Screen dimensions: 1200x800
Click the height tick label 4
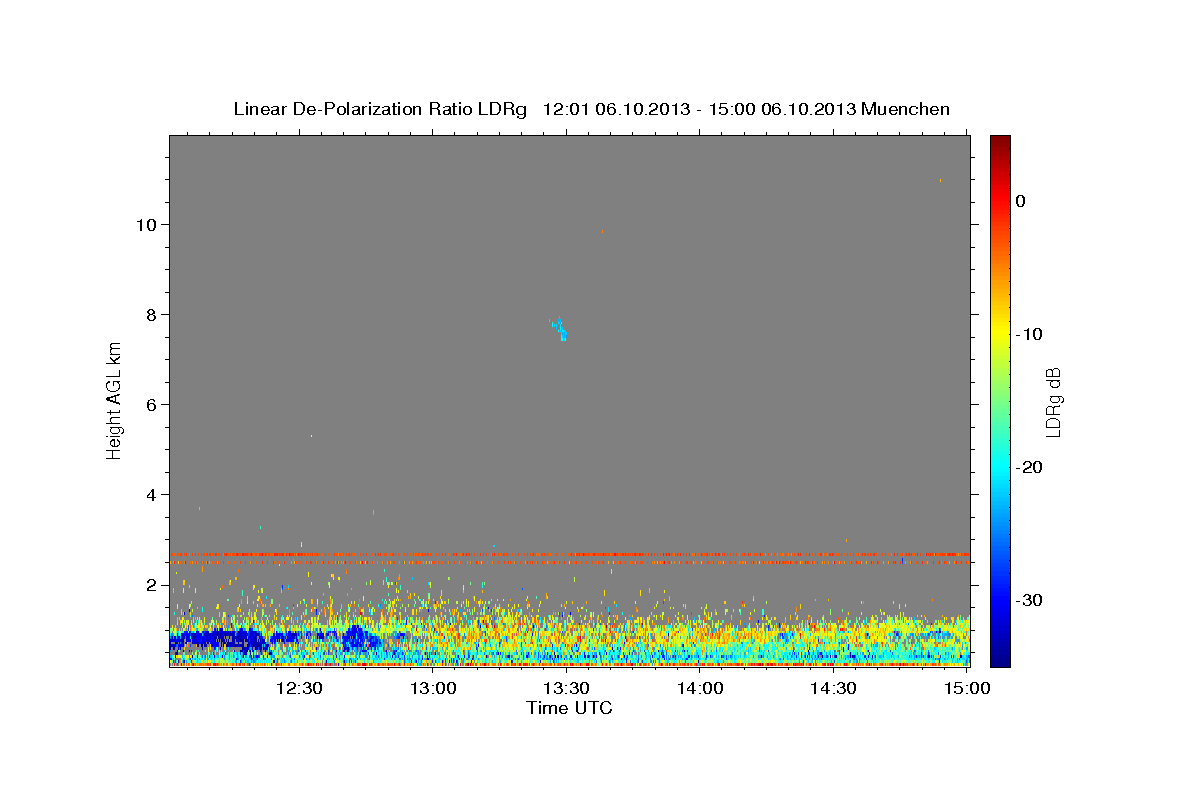pyautogui.click(x=152, y=495)
